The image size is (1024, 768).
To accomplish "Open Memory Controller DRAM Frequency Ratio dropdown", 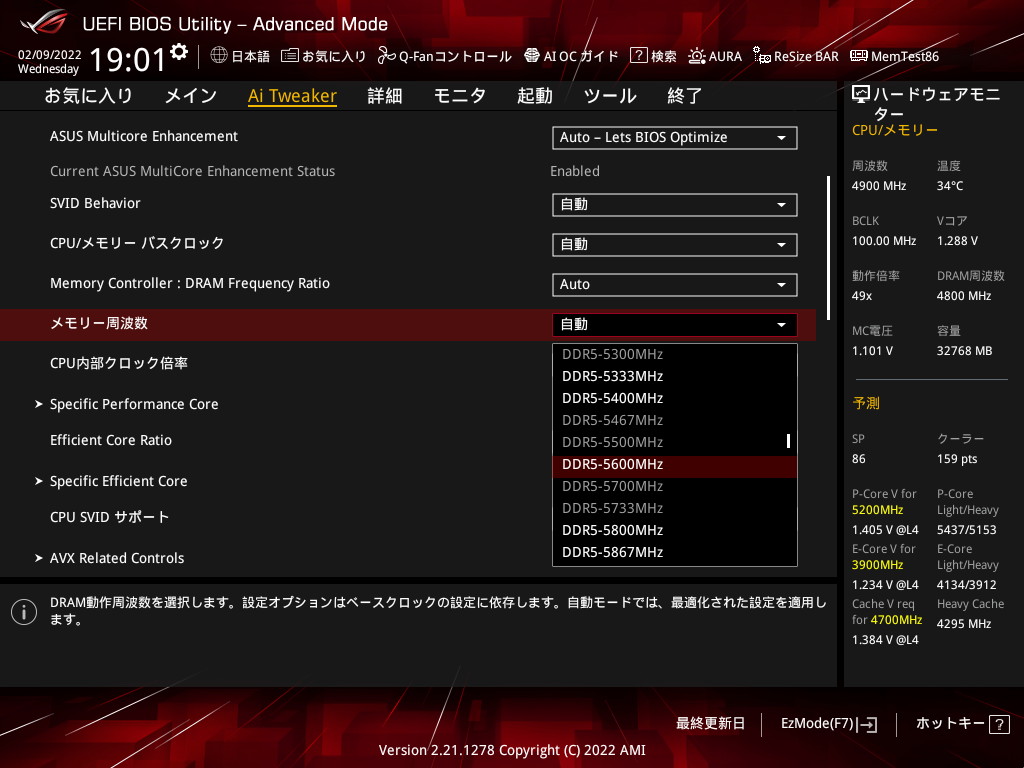I will point(675,285).
